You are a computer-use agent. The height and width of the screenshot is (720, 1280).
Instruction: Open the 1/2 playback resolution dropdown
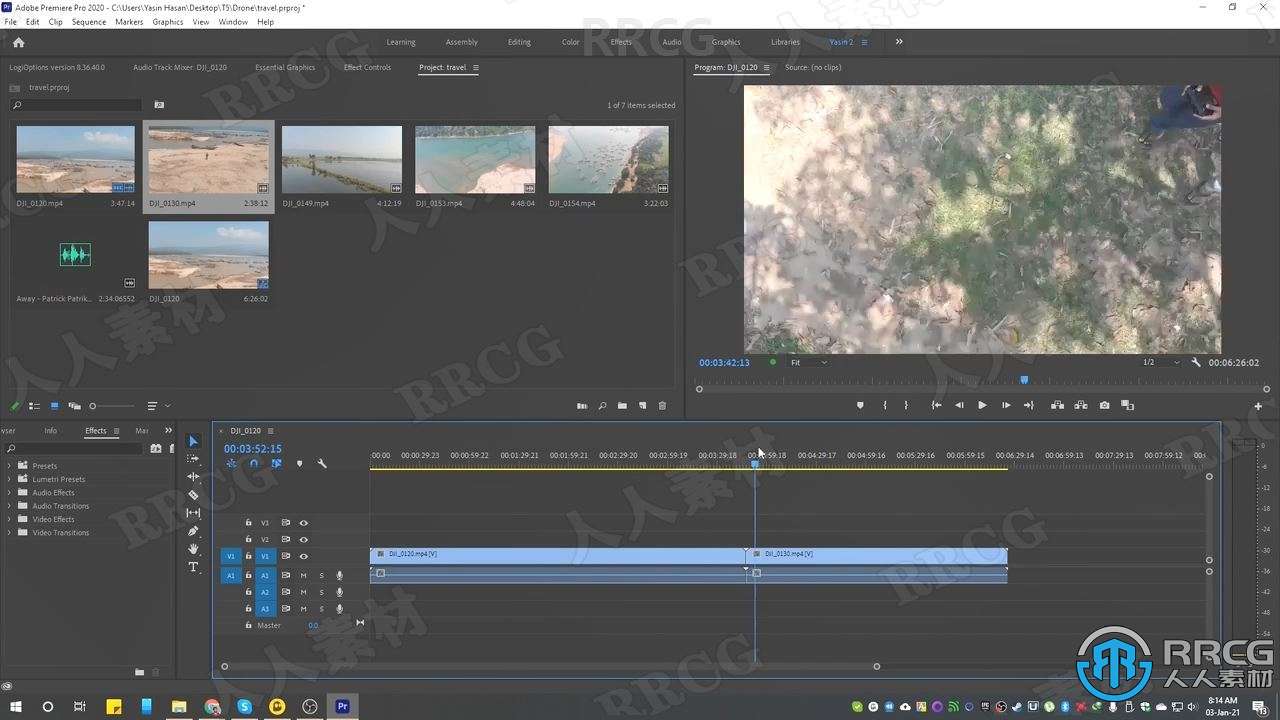point(1161,362)
